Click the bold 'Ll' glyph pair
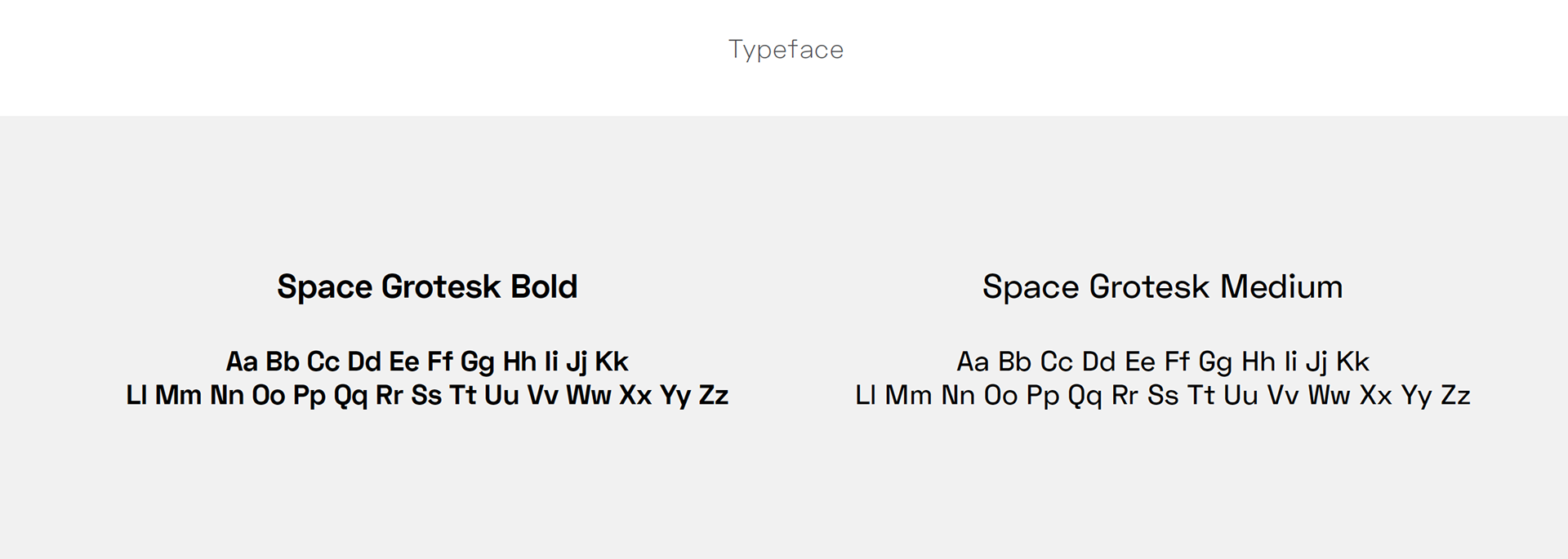The width and height of the screenshot is (1568, 559). click(136, 395)
